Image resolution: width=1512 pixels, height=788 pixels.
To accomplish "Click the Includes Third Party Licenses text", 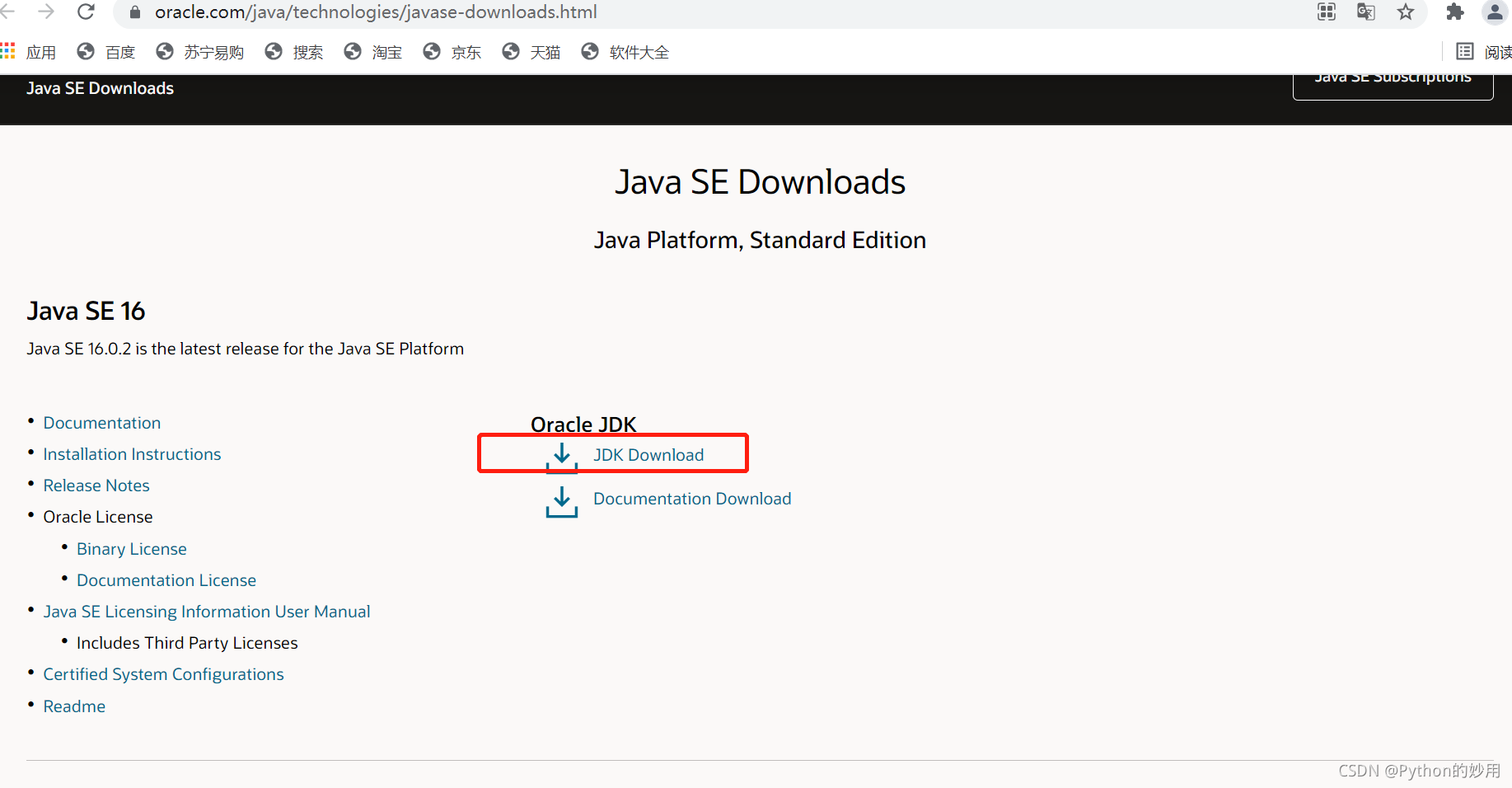I will tap(187, 643).
